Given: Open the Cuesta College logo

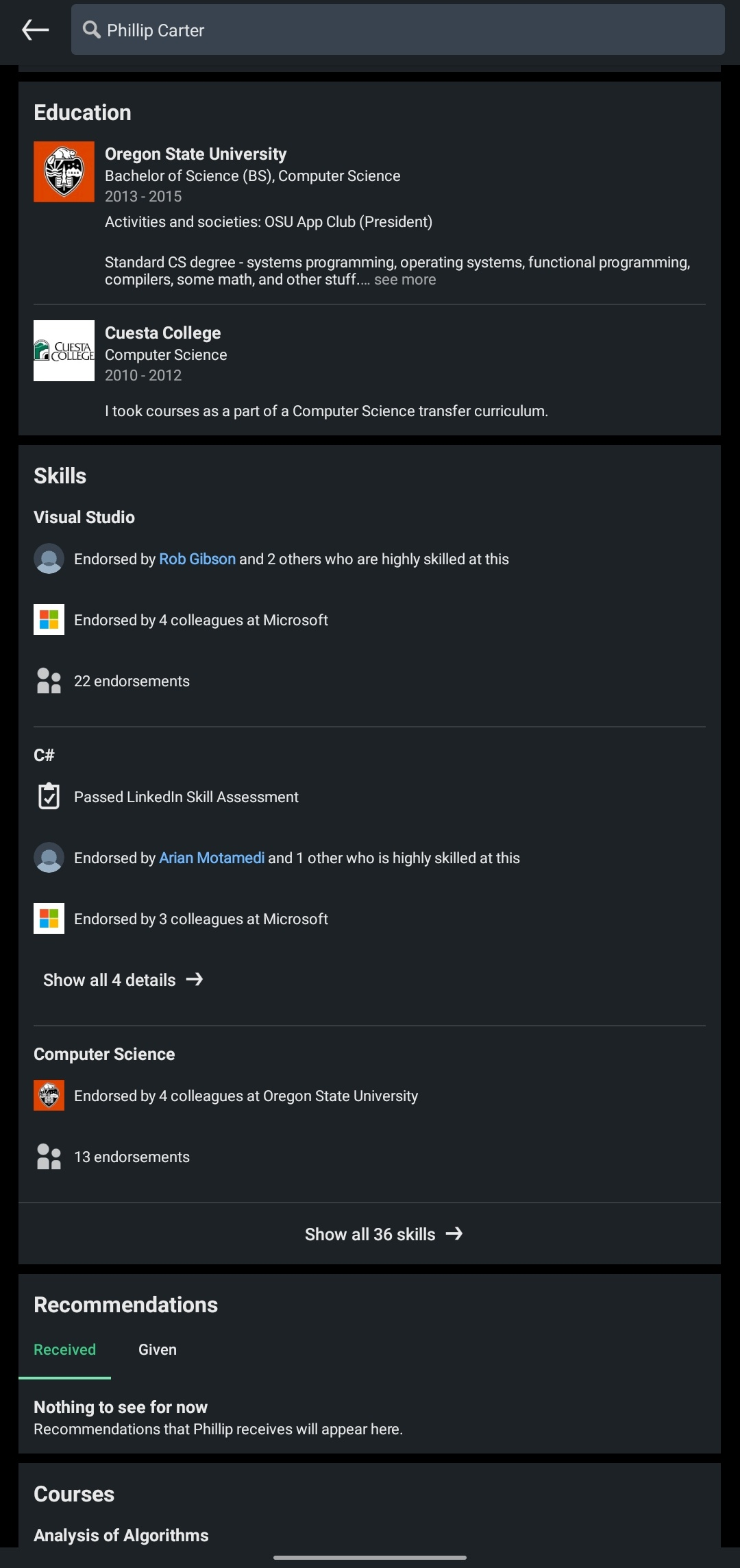Looking at the screenshot, I should tap(64, 350).
